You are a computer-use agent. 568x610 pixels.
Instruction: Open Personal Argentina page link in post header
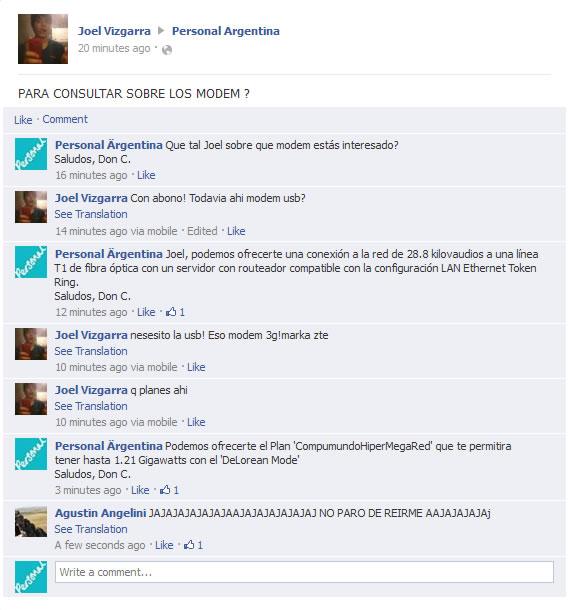[226, 31]
